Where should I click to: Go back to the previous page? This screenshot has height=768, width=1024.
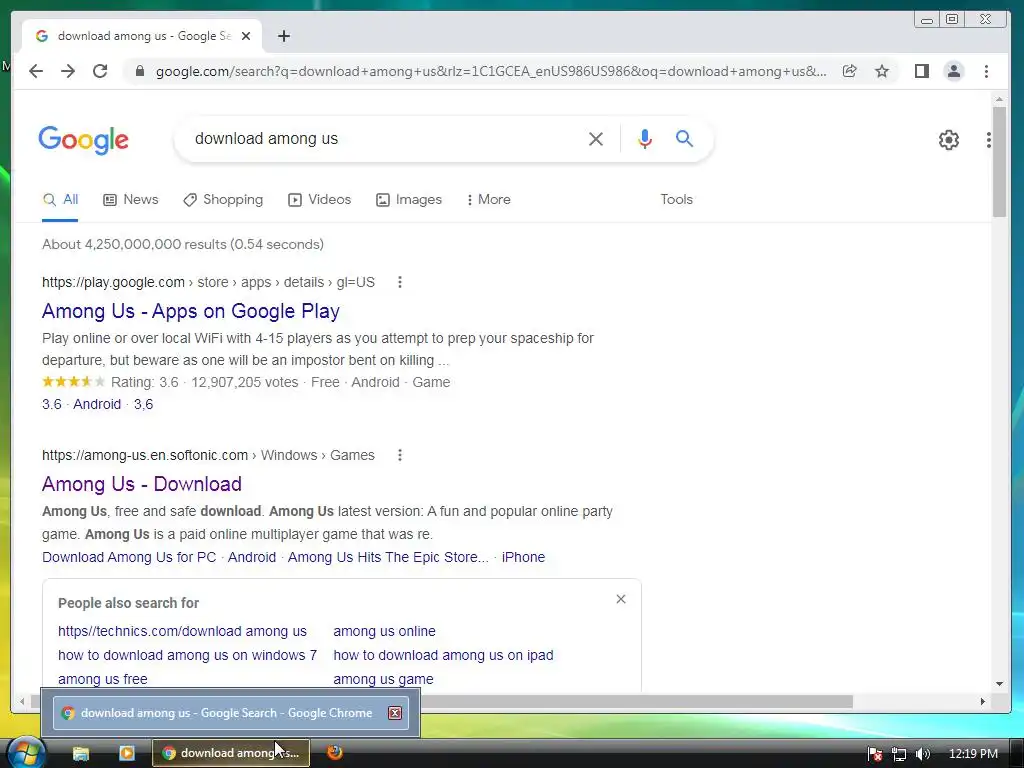point(36,71)
